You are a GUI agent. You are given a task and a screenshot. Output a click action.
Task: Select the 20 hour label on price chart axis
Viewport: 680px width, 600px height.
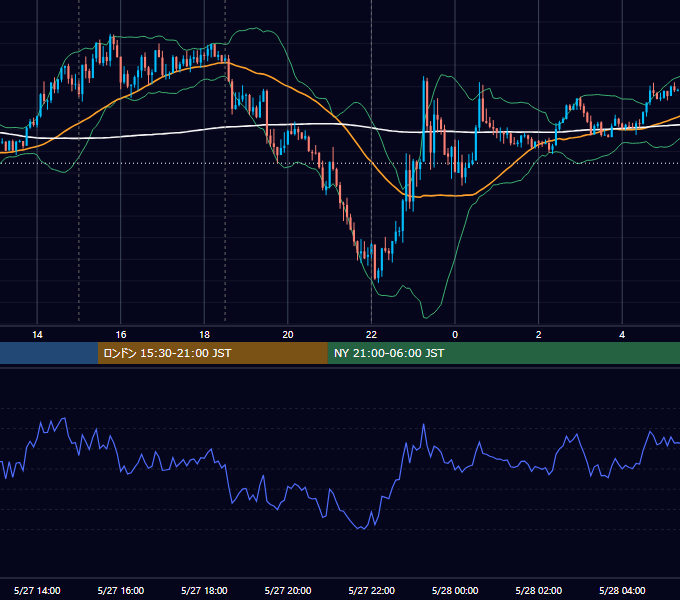[288, 335]
